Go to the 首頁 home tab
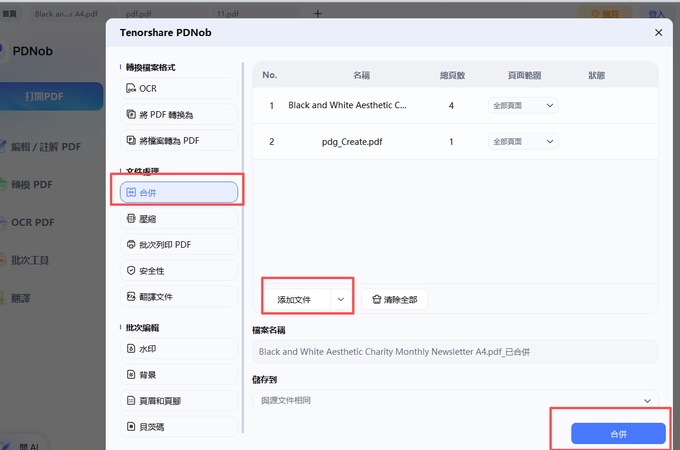The height and width of the screenshot is (450, 680). (10, 14)
